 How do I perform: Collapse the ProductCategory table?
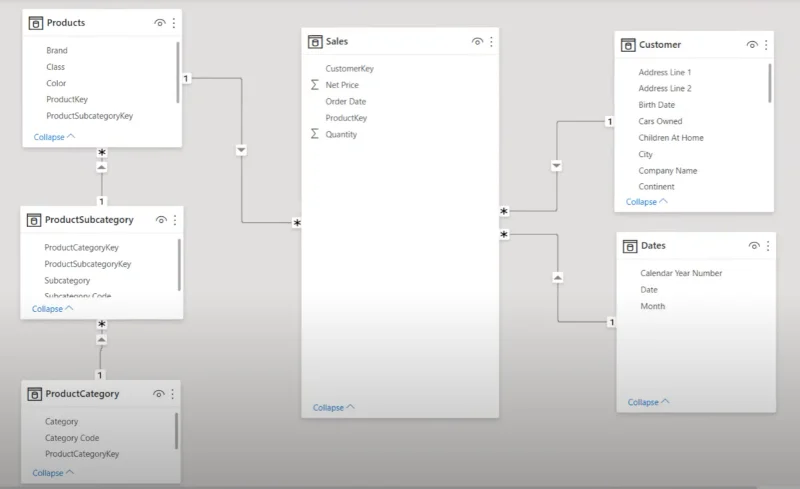coord(53,473)
